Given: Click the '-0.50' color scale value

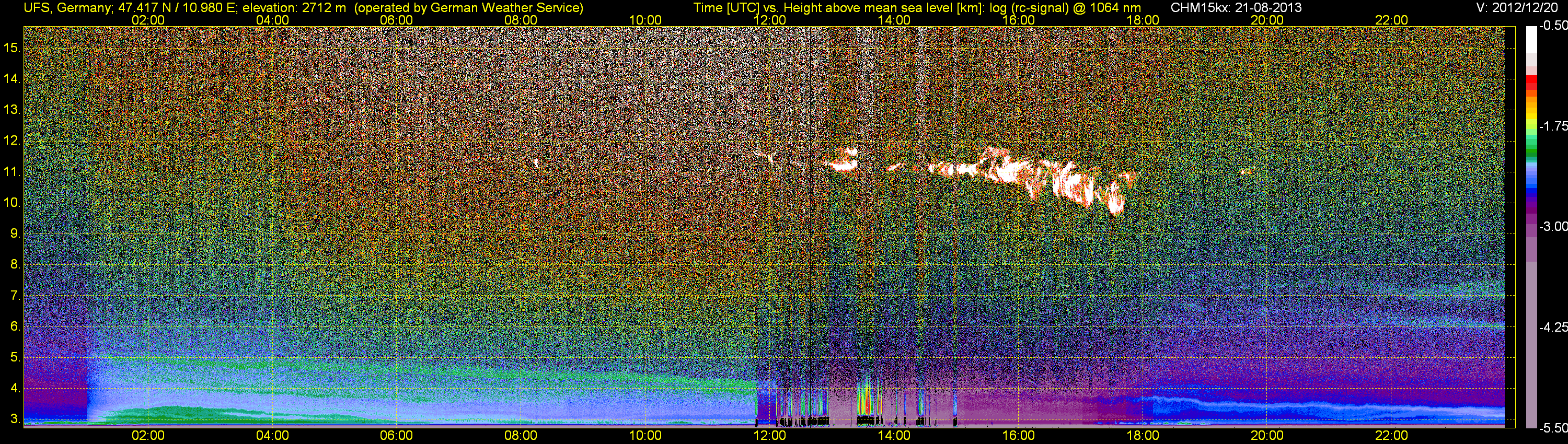Looking at the screenshot, I should 1553,26.
